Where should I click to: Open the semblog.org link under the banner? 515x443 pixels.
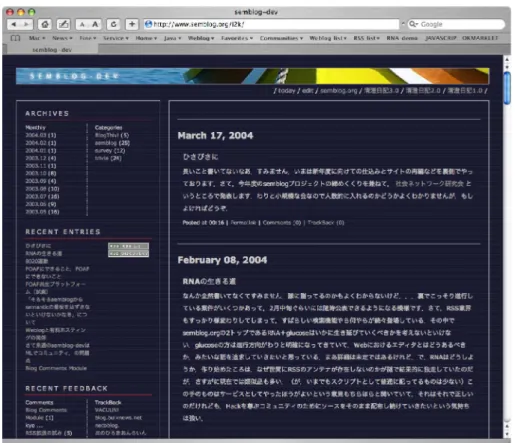[x=338, y=91]
